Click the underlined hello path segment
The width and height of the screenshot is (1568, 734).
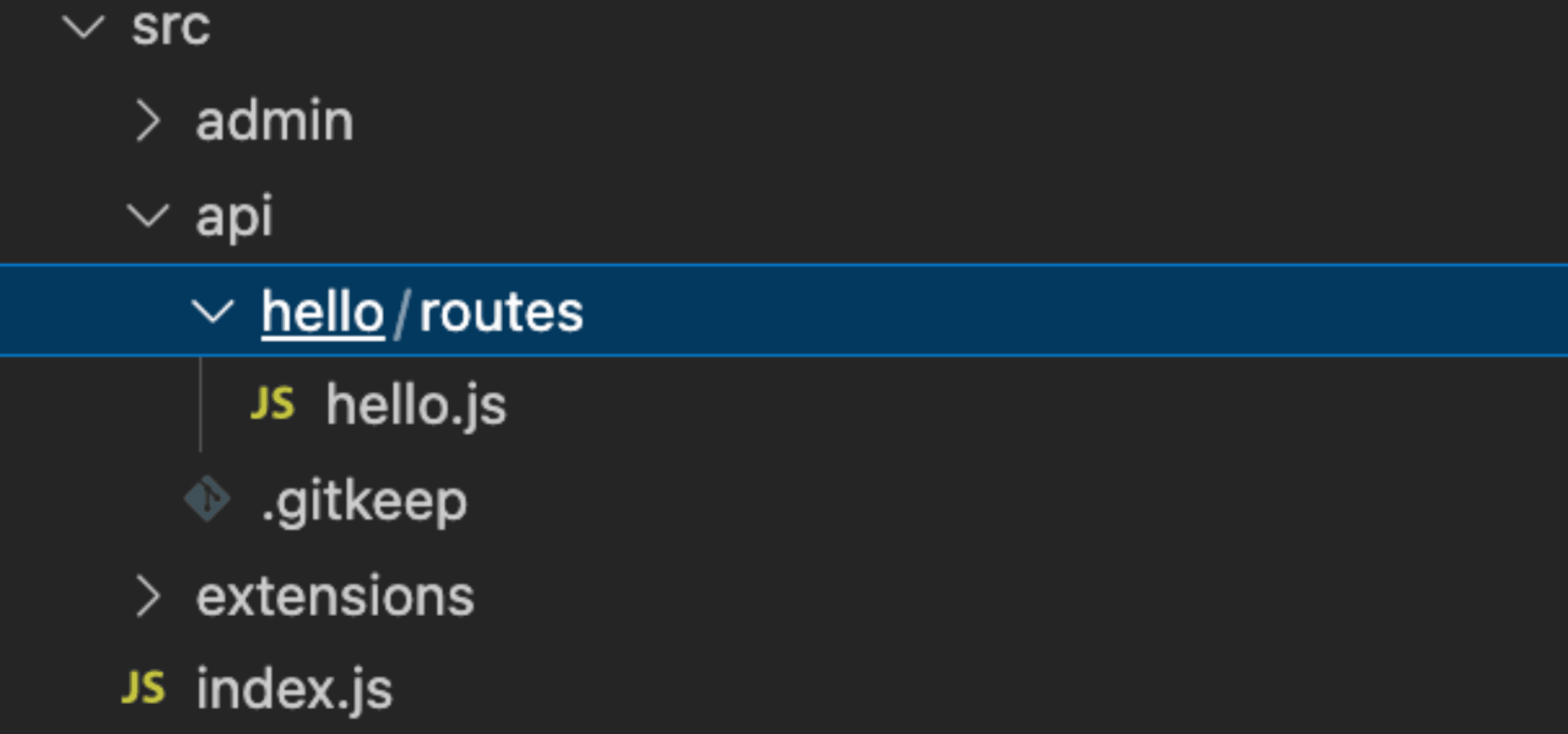point(322,312)
